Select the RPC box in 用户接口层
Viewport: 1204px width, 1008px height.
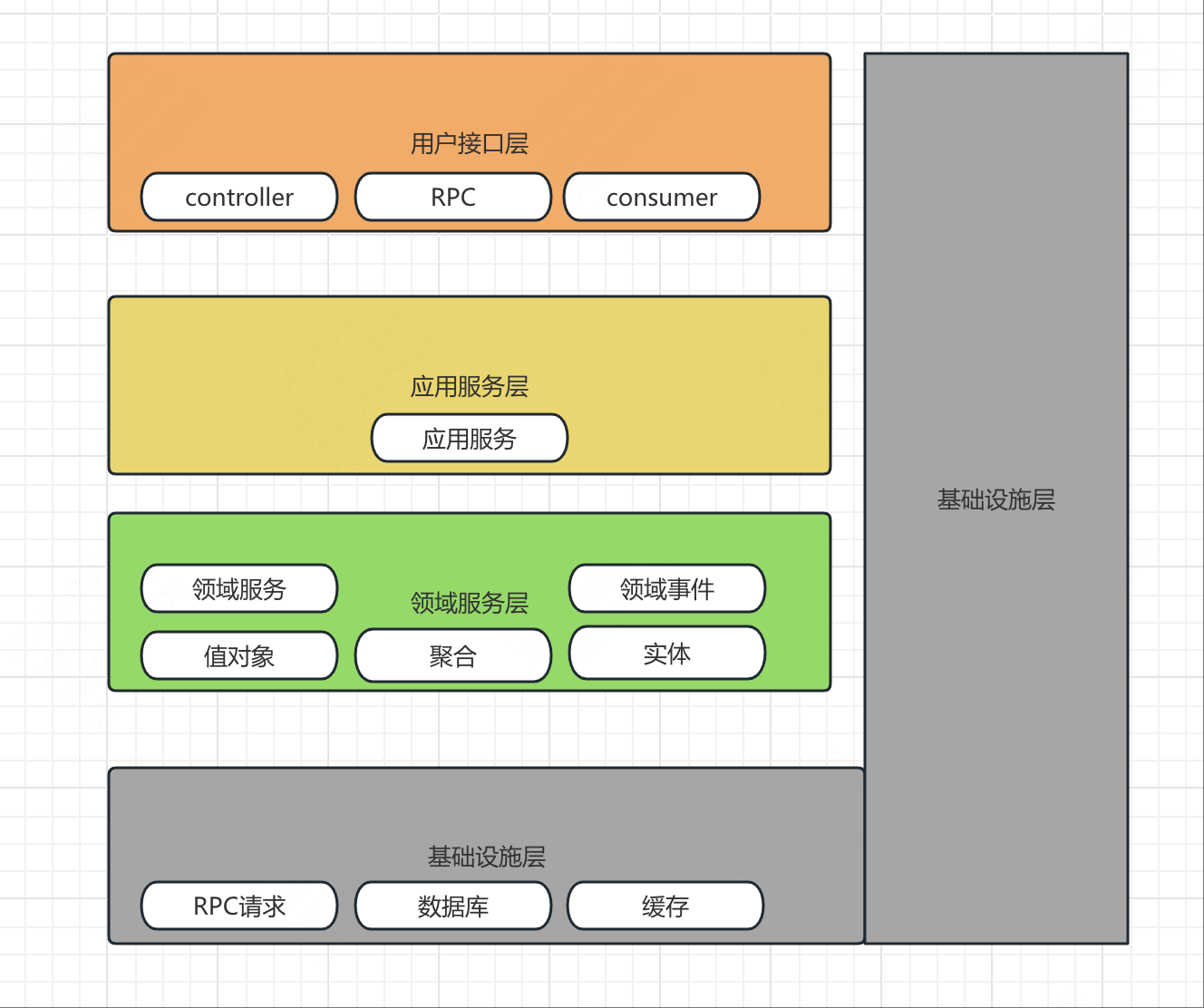coord(453,197)
